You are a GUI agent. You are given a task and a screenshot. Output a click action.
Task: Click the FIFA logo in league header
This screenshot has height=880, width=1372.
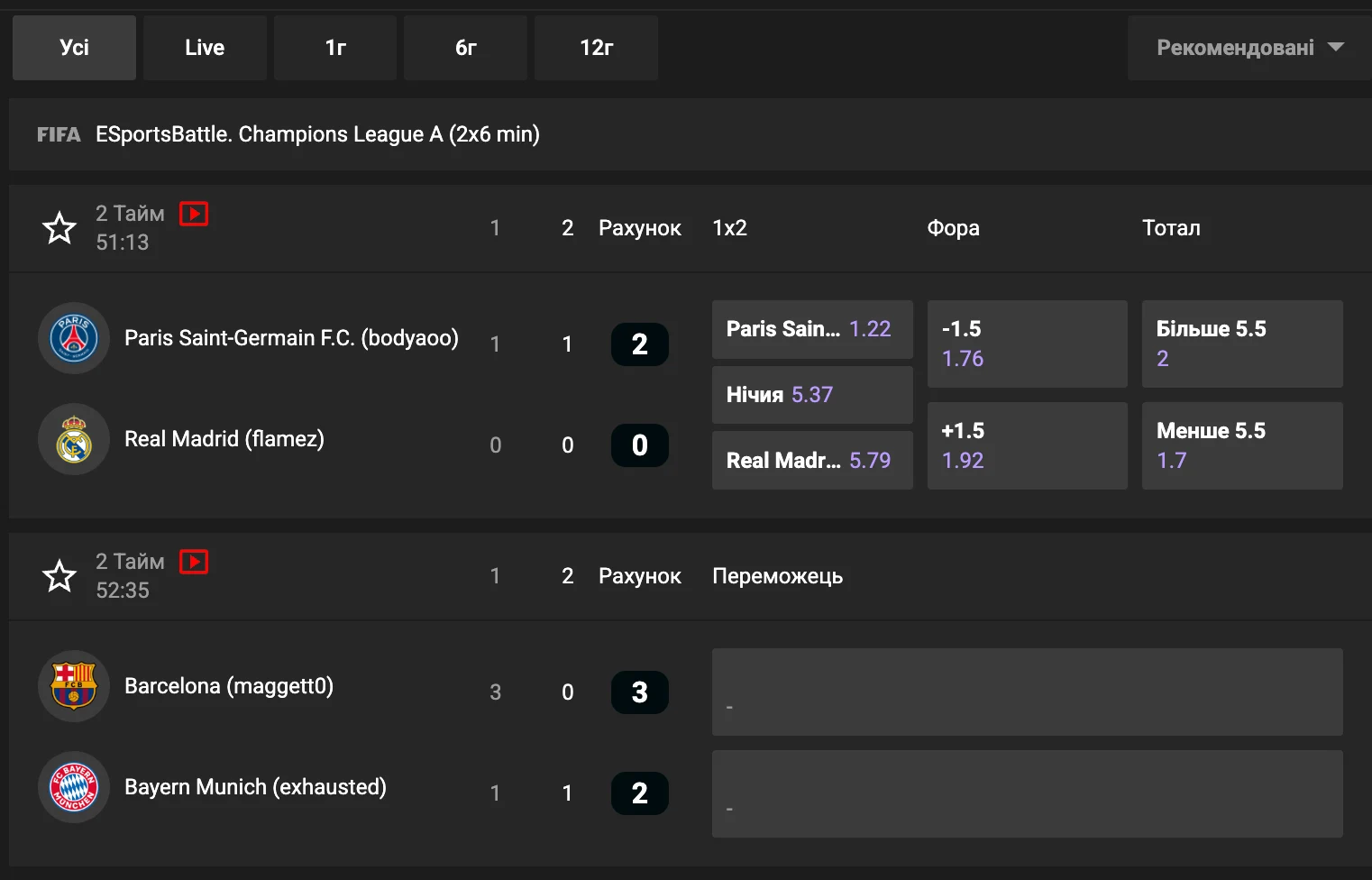click(59, 134)
